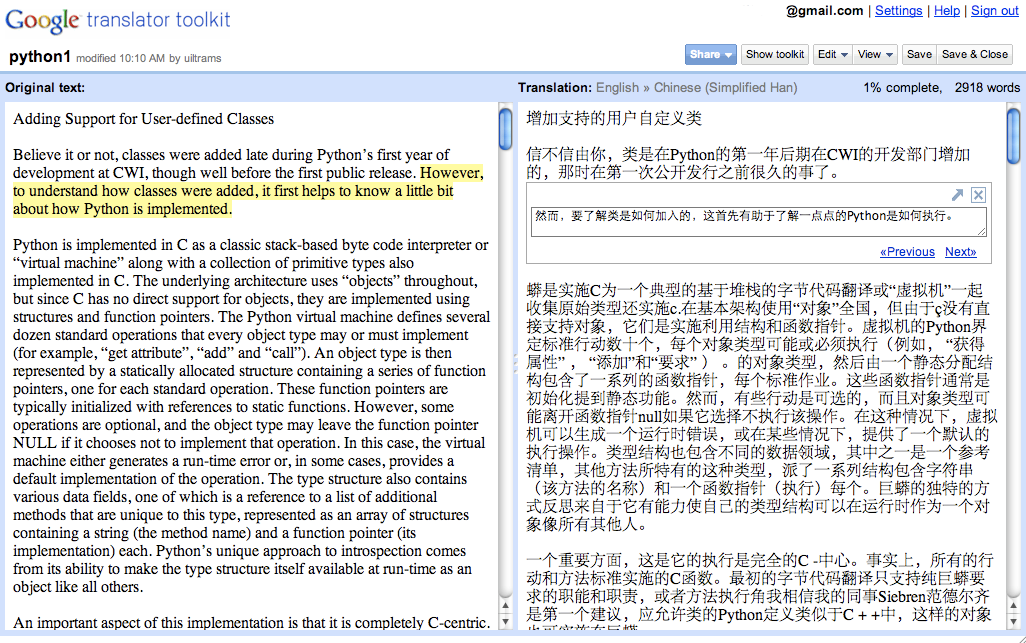Click translation pane scroll down arrow
This screenshot has width=1026, height=643.
tap(1014, 621)
